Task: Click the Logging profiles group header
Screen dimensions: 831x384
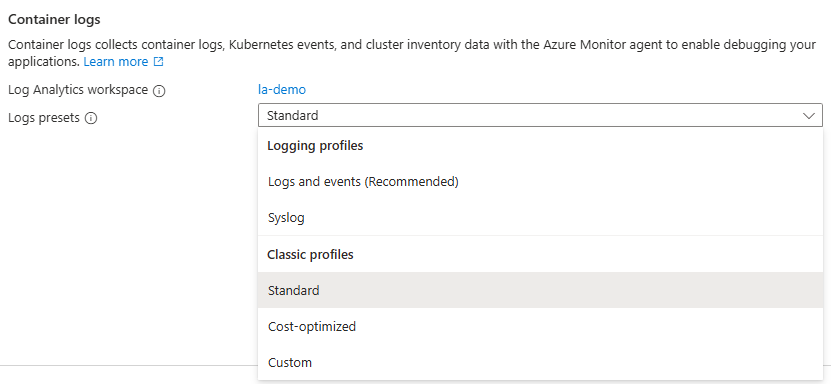Action: tap(315, 146)
